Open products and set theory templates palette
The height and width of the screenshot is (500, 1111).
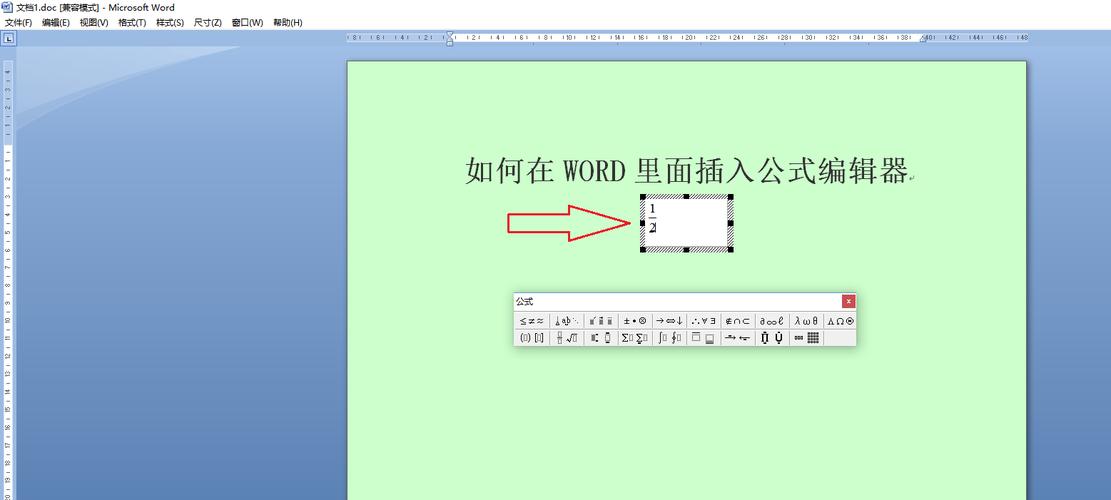[772, 338]
